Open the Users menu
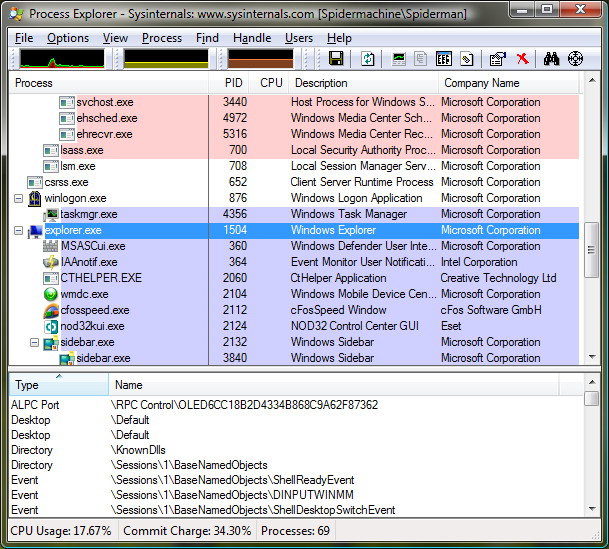 point(299,38)
